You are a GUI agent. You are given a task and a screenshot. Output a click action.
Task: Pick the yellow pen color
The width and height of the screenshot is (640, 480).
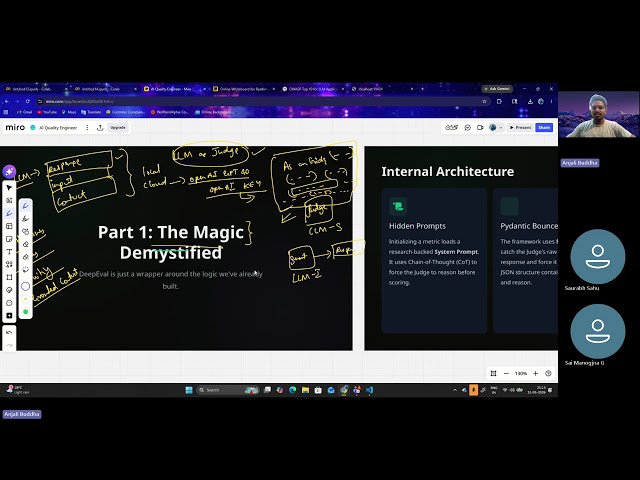point(25,299)
